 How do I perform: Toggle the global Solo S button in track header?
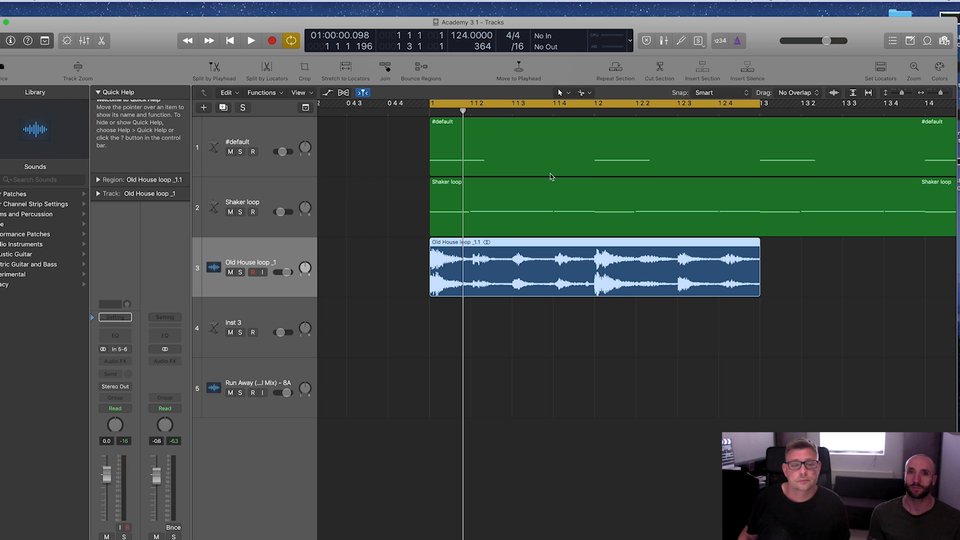242,108
